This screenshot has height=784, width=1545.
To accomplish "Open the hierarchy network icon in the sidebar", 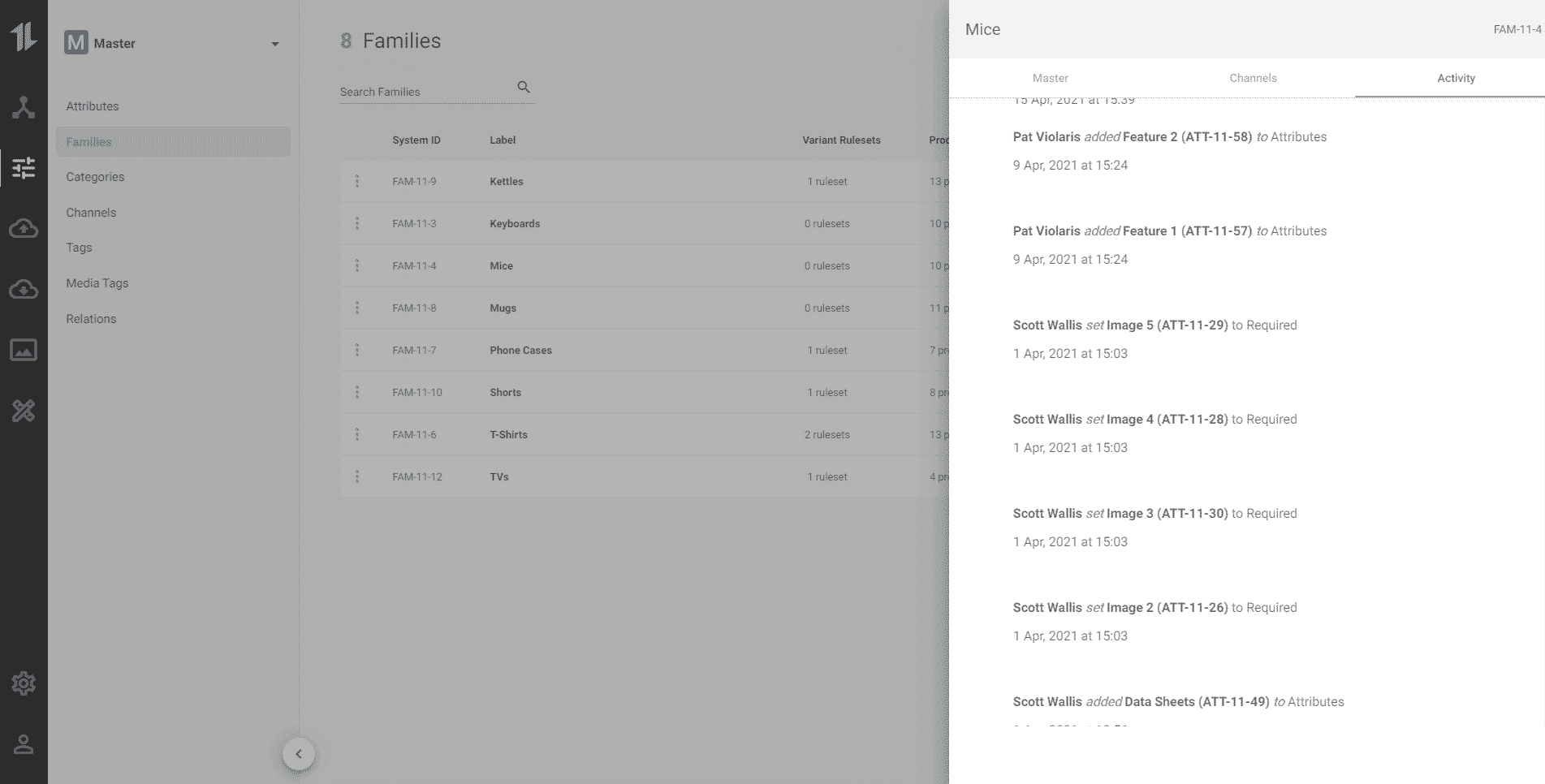I will coord(24,107).
